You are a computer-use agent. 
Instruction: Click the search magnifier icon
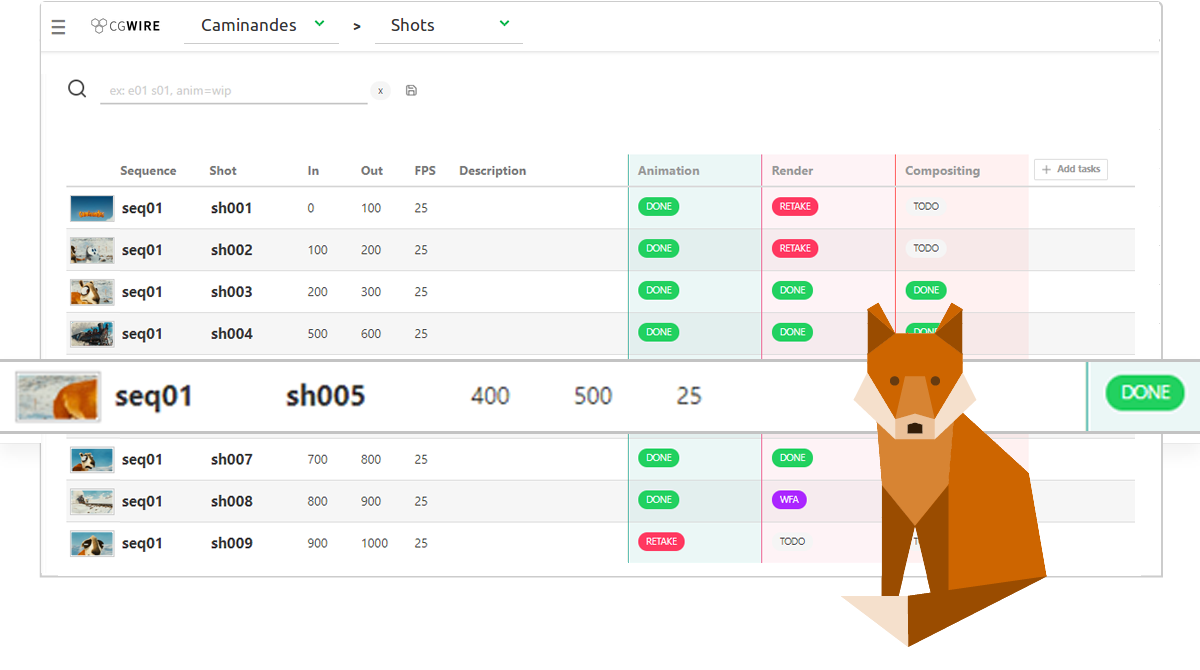pos(77,89)
